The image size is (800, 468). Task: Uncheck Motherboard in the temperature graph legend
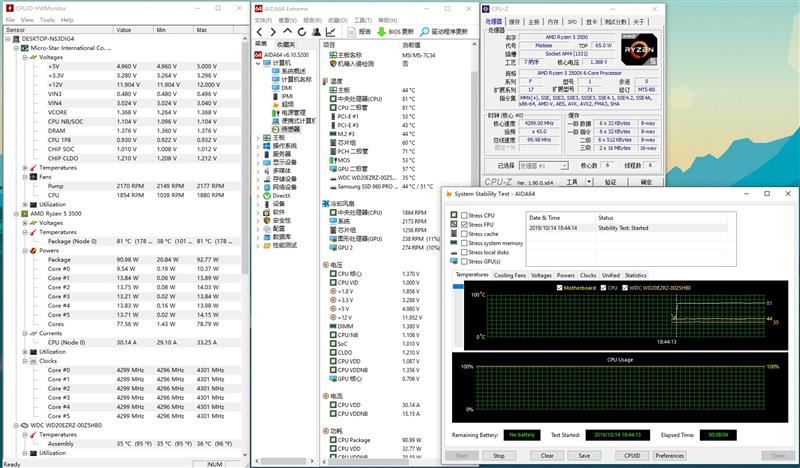point(560,288)
